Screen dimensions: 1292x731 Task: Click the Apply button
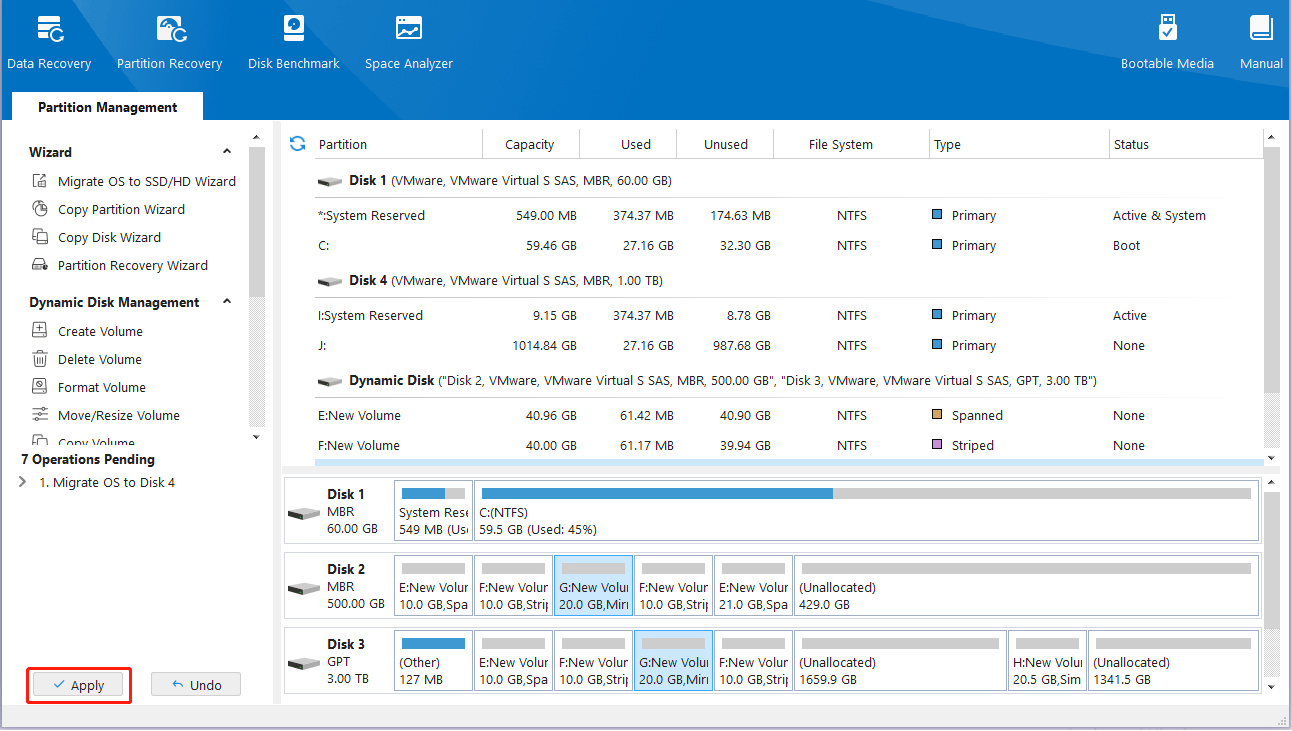[78, 685]
